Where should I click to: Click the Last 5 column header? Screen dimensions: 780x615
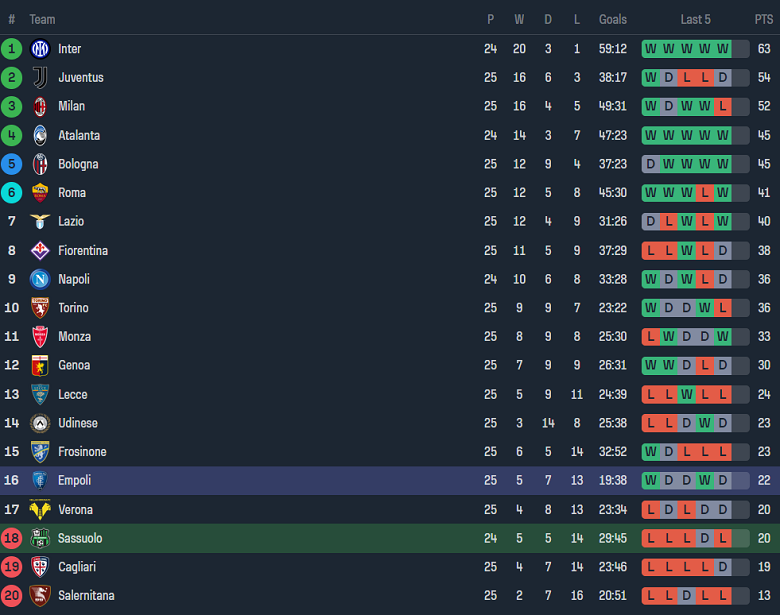(695, 19)
